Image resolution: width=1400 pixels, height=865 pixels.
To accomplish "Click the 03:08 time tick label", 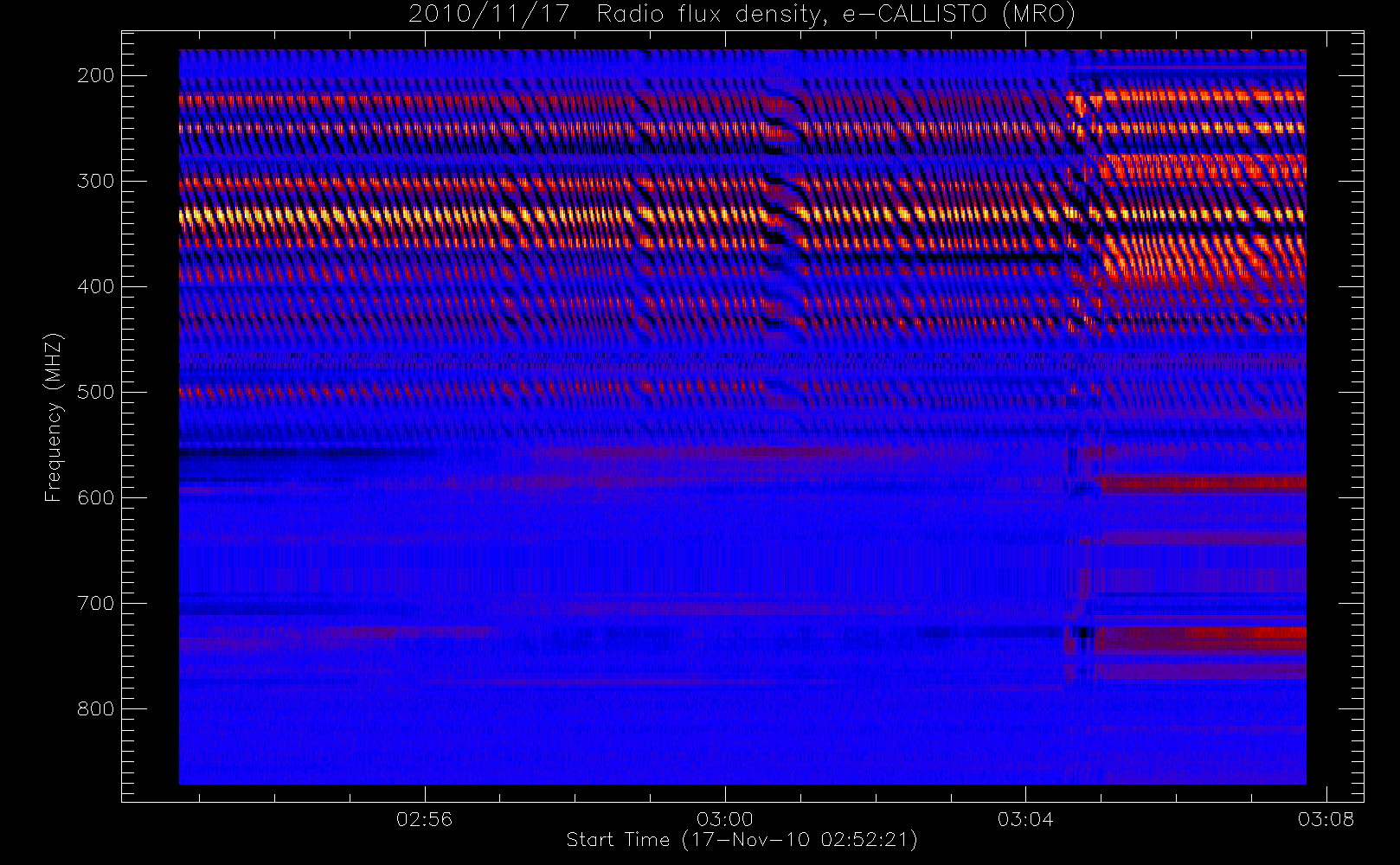I will [x=1326, y=819].
